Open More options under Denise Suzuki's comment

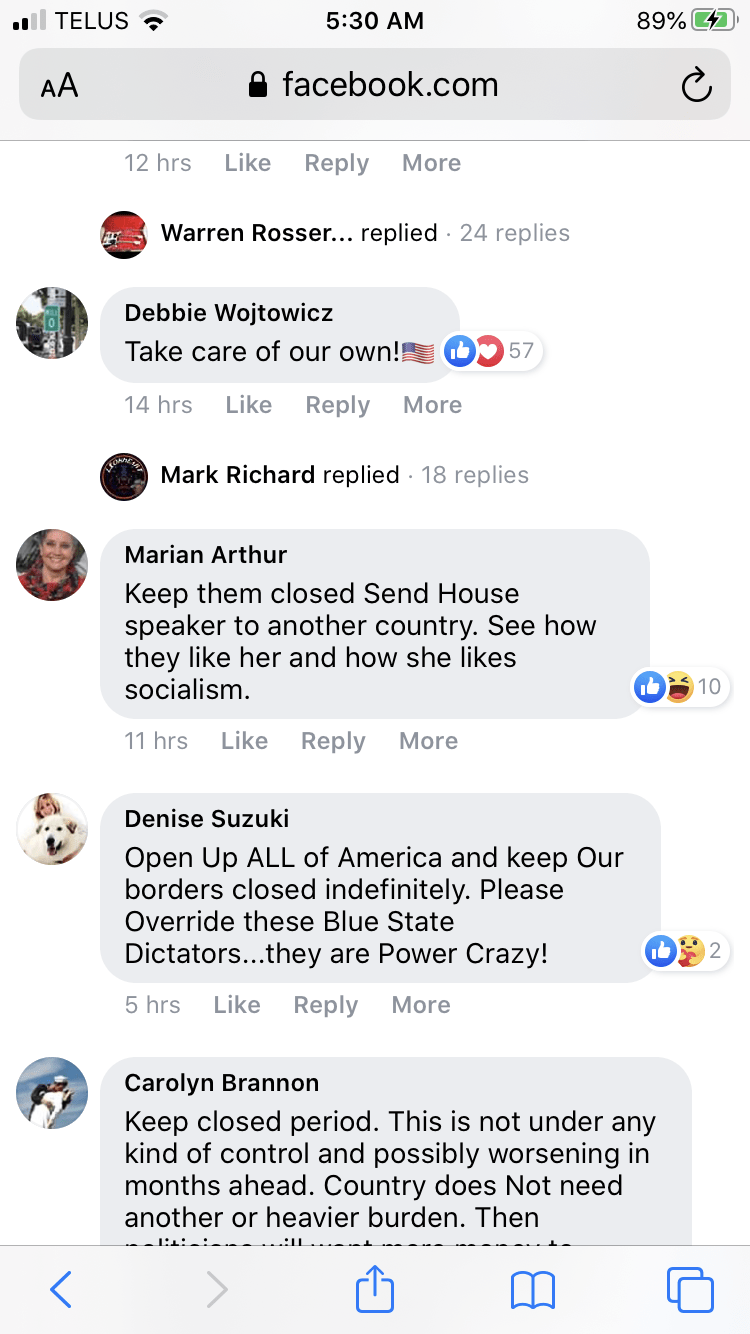[421, 1005]
